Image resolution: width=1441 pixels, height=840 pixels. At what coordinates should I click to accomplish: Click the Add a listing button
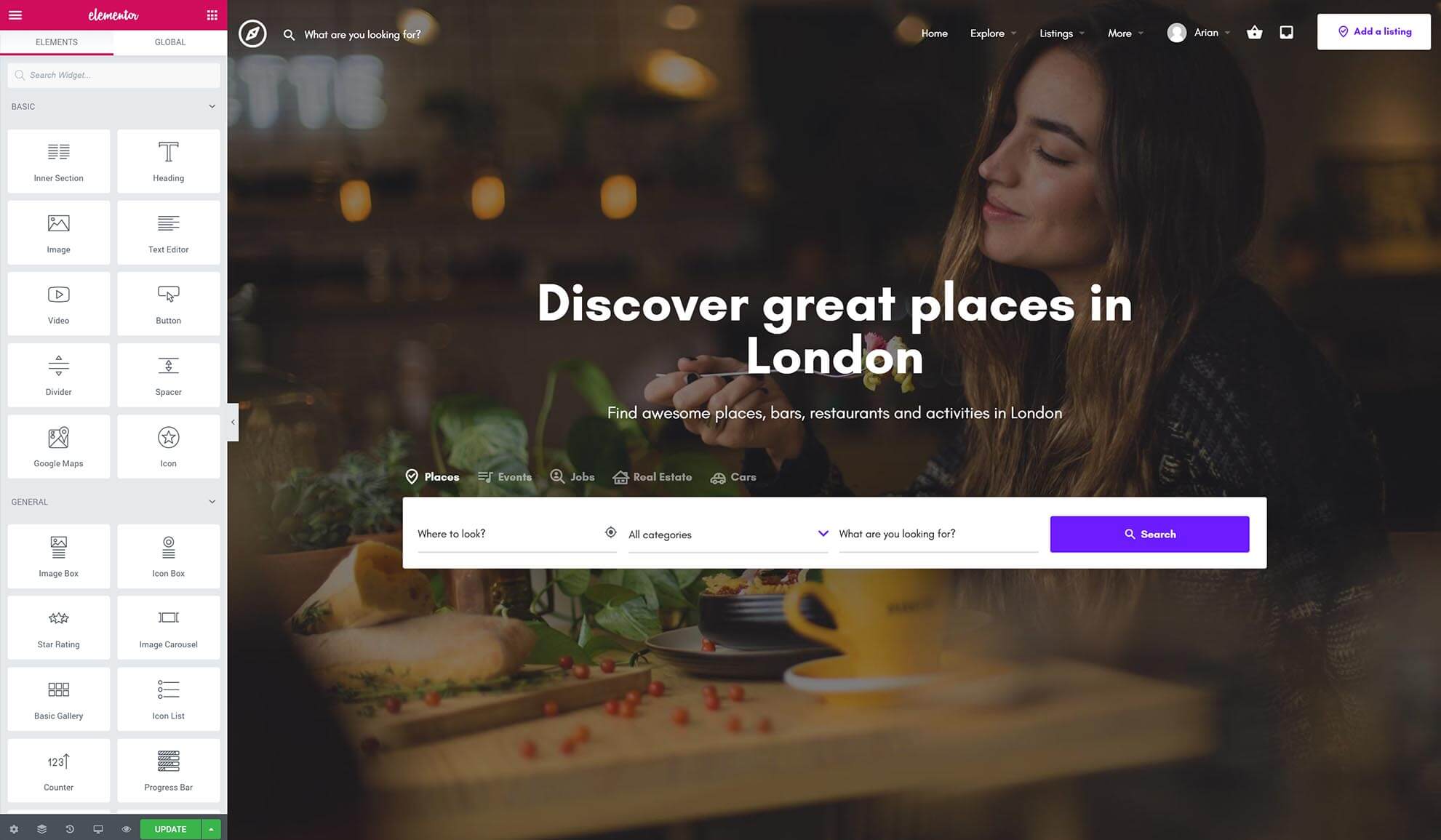1375,32
